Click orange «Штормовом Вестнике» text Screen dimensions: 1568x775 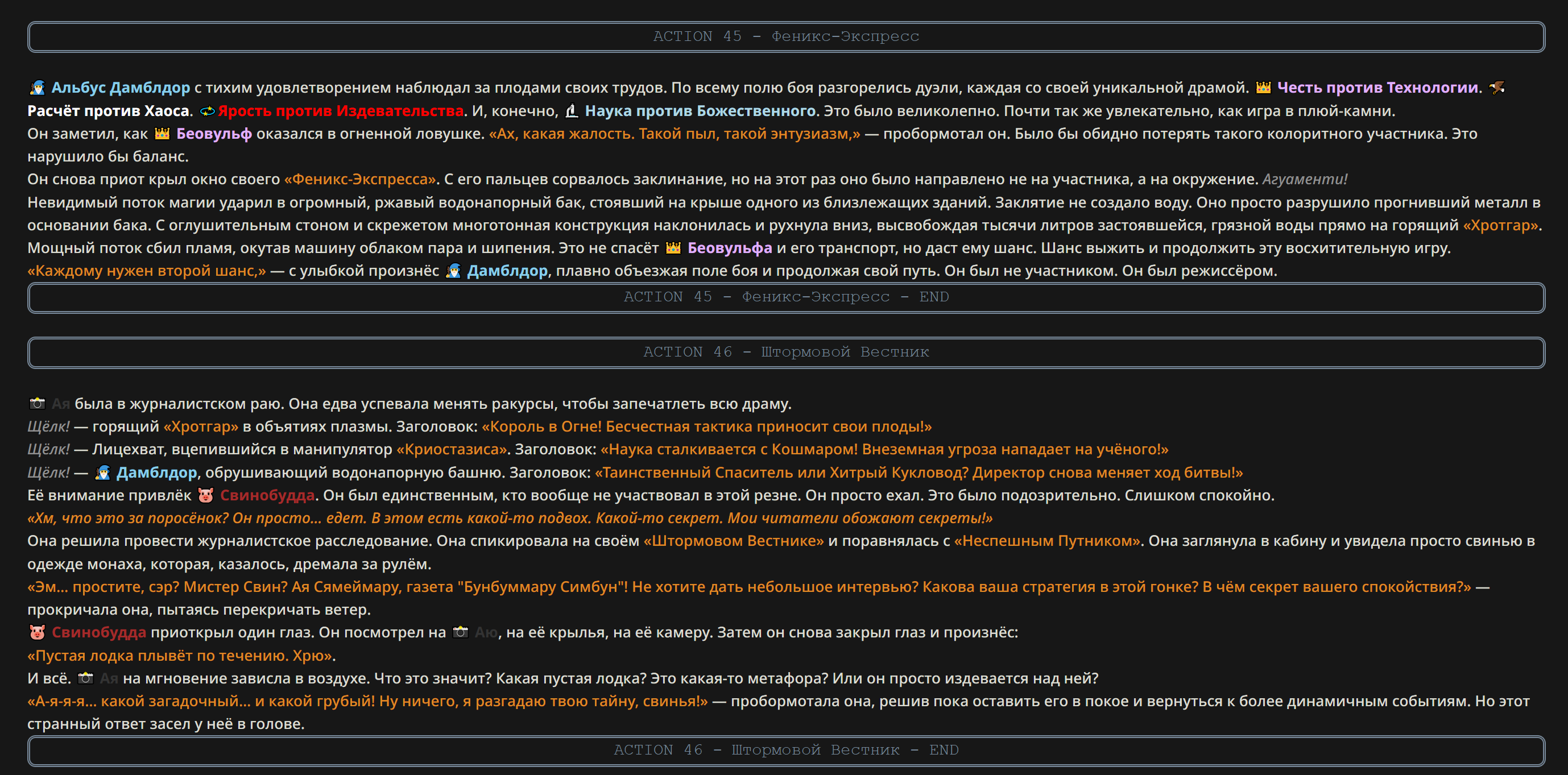[x=734, y=541]
